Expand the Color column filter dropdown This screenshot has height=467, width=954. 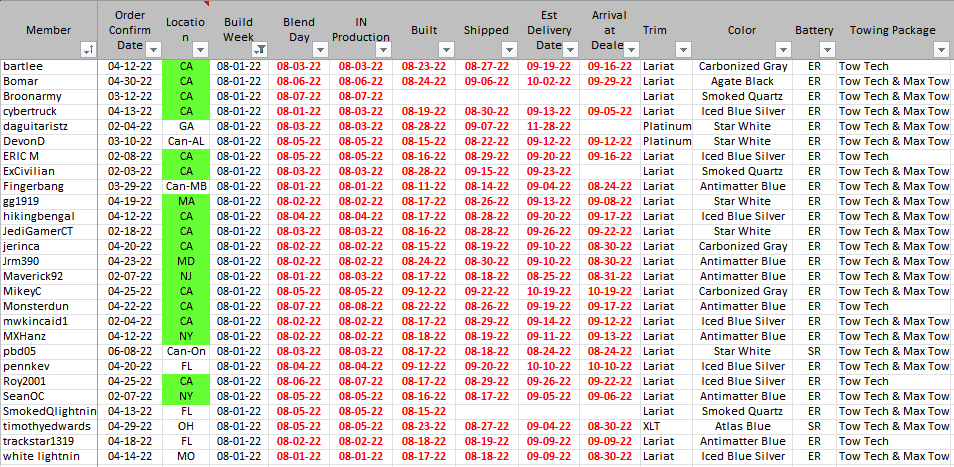tap(783, 49)
